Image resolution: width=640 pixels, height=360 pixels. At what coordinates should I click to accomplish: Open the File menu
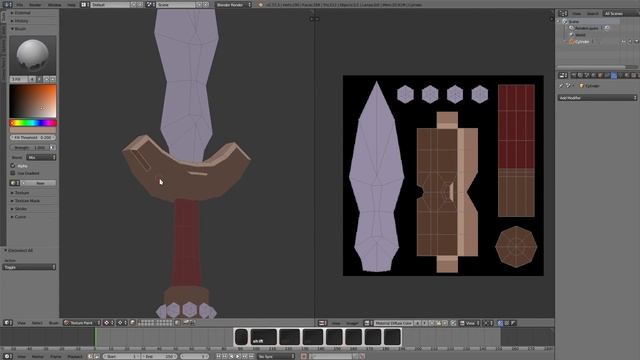[20, 4]
